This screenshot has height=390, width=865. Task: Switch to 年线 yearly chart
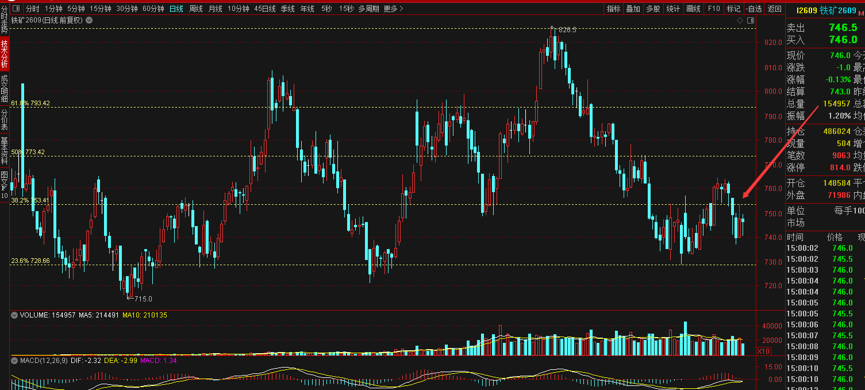point(307,9)
